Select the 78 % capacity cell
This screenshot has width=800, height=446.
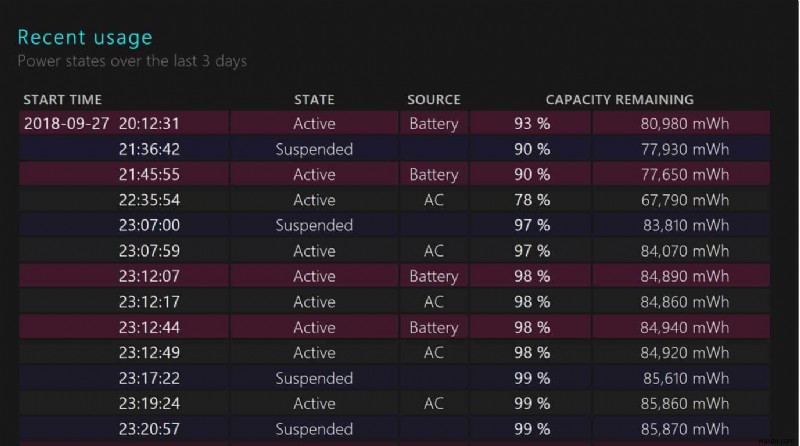(530, 200)
